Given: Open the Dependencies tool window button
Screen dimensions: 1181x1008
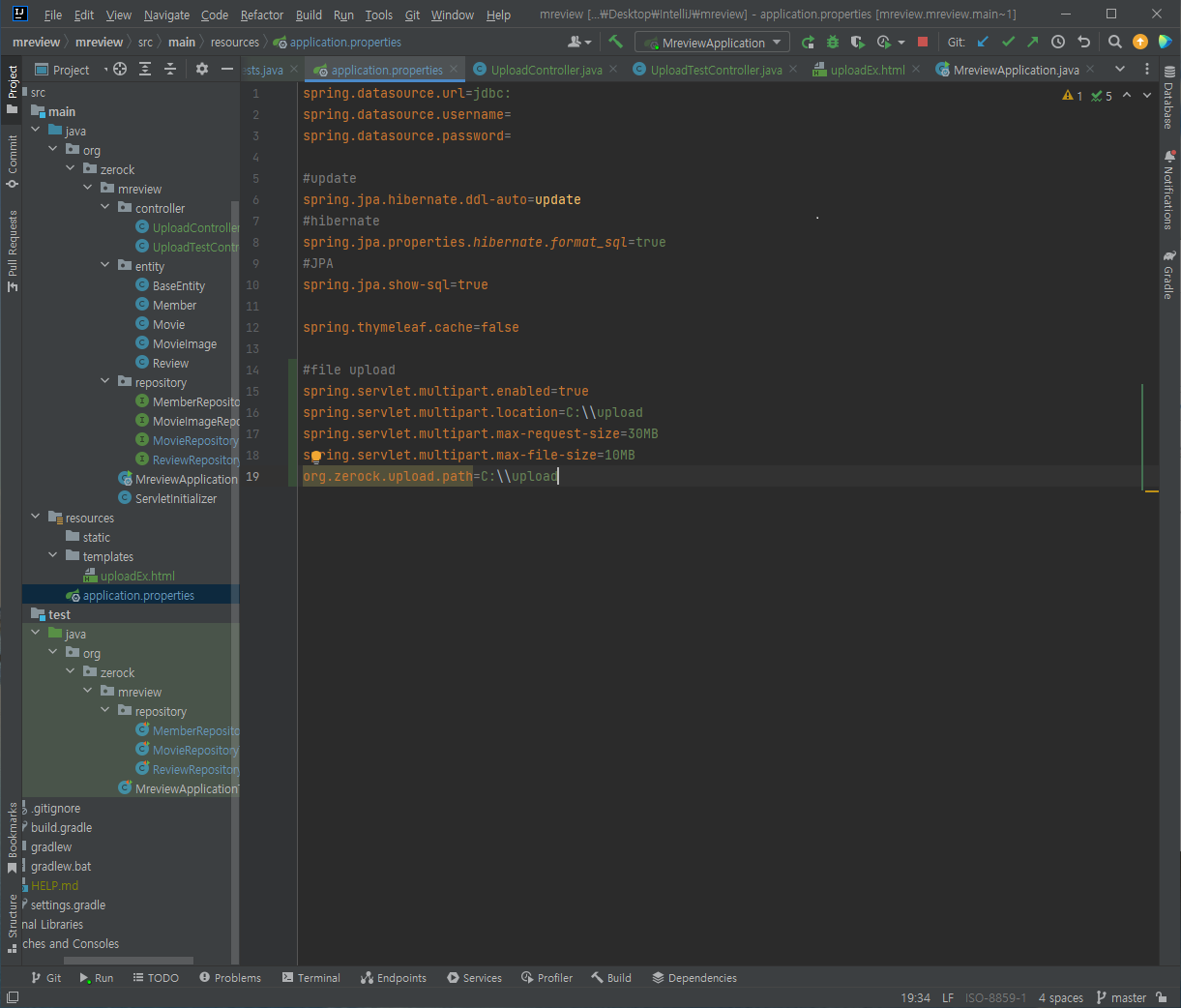Looking at the screenshot, I should tap(694, 978).
